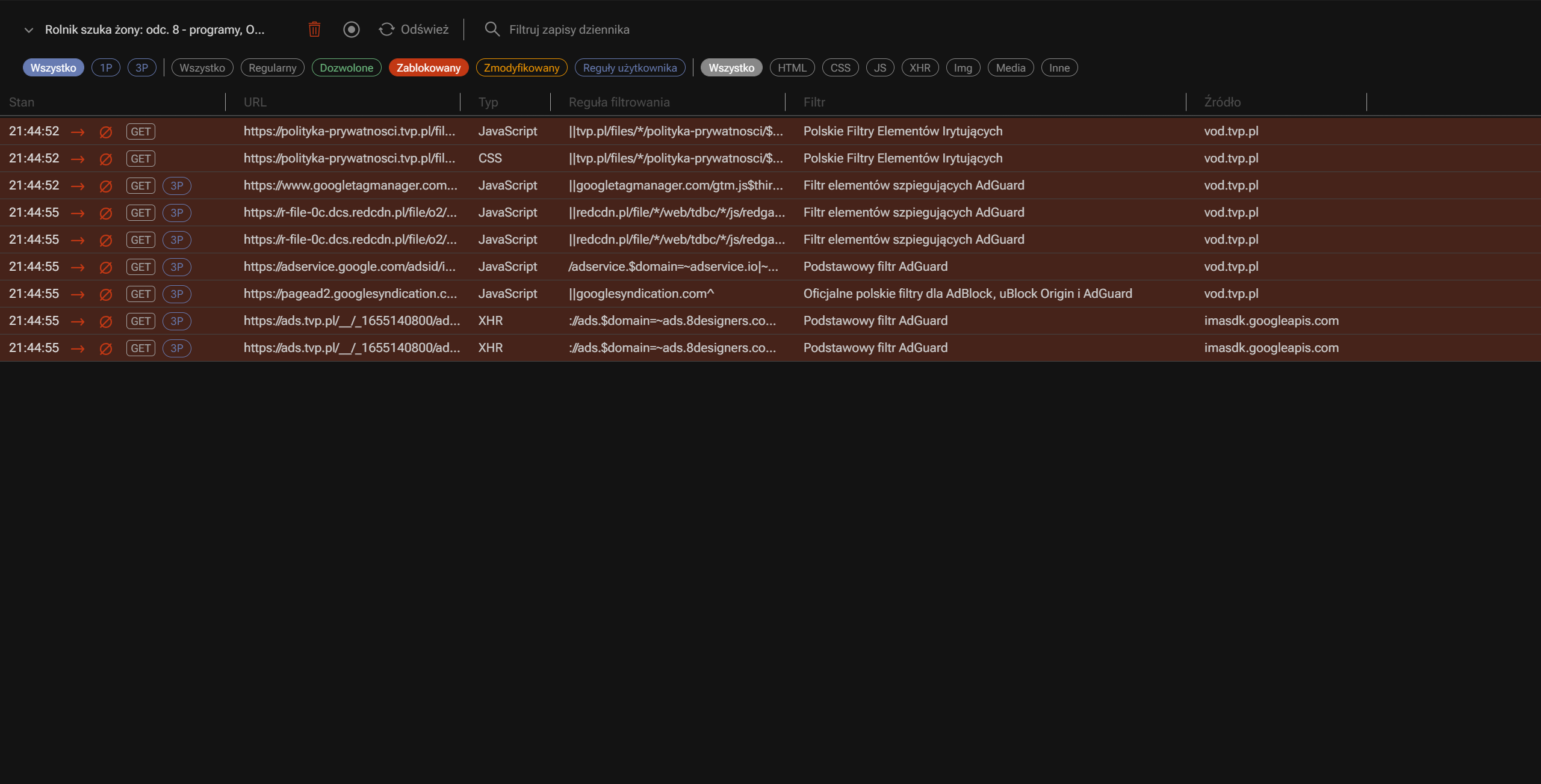Click the refresh icon beside Odśwież

coord(386,29)
